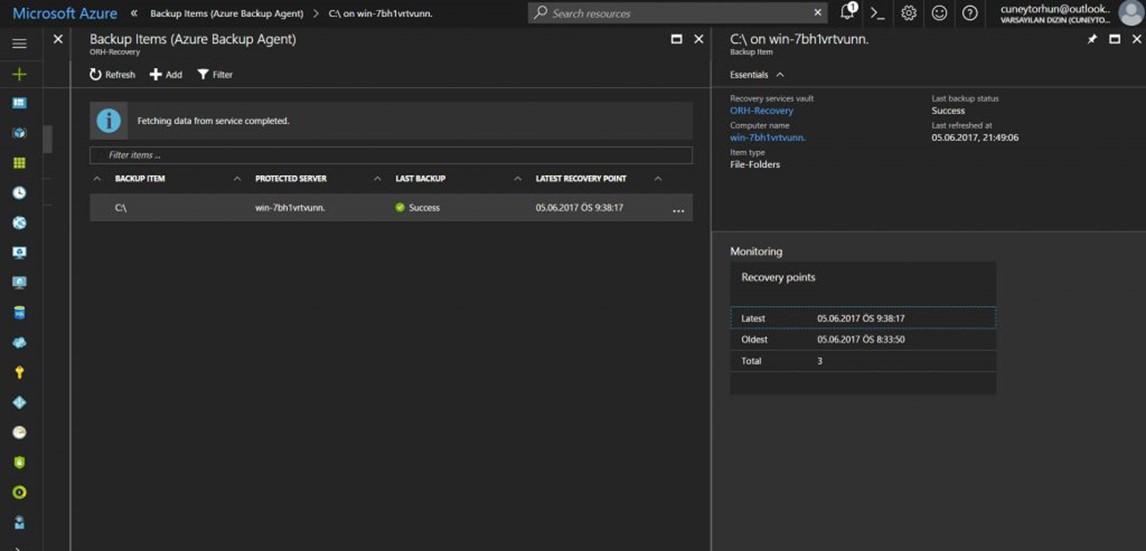The height and width of the screenshot is (551, 1146).
Task: Click the Filter items input field
Action: pos(391,155)
